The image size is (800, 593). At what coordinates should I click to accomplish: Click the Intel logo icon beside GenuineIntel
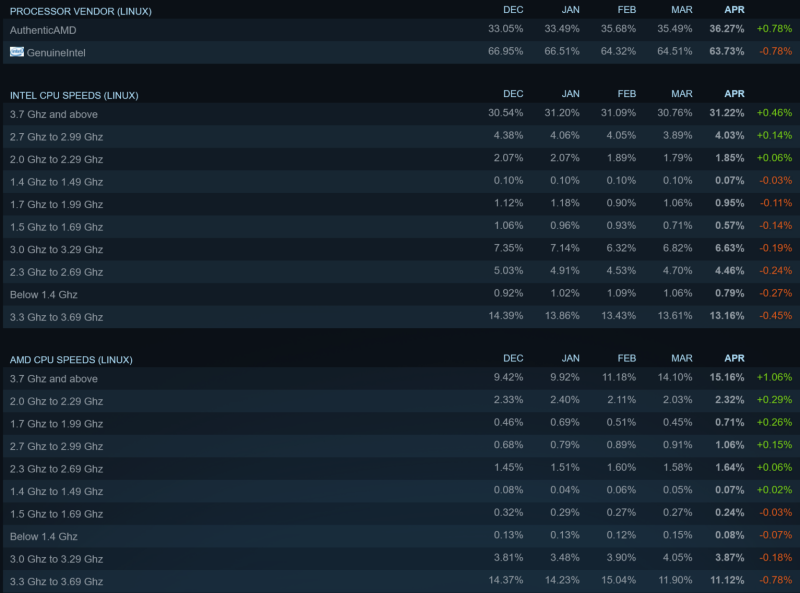[x=17, y=52]
